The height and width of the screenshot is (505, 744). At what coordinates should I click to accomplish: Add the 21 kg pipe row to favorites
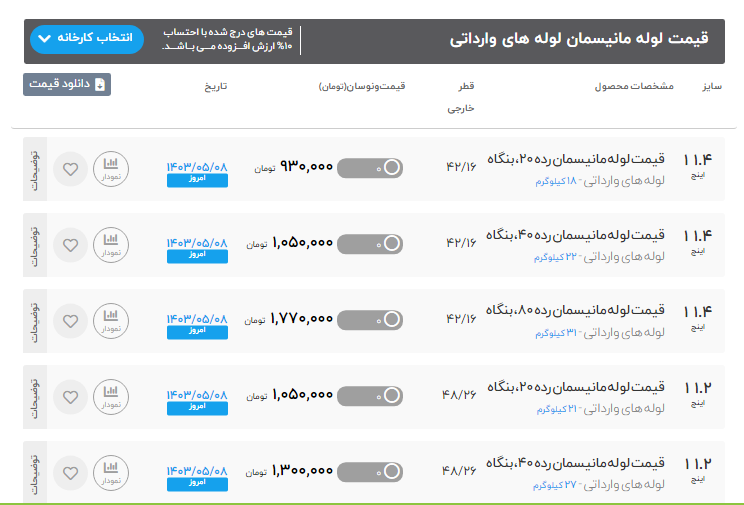(x=70, y=396)
